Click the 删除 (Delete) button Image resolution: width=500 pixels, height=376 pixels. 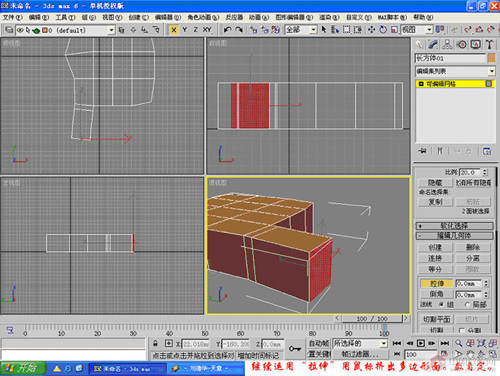click(x=473, y=247)
